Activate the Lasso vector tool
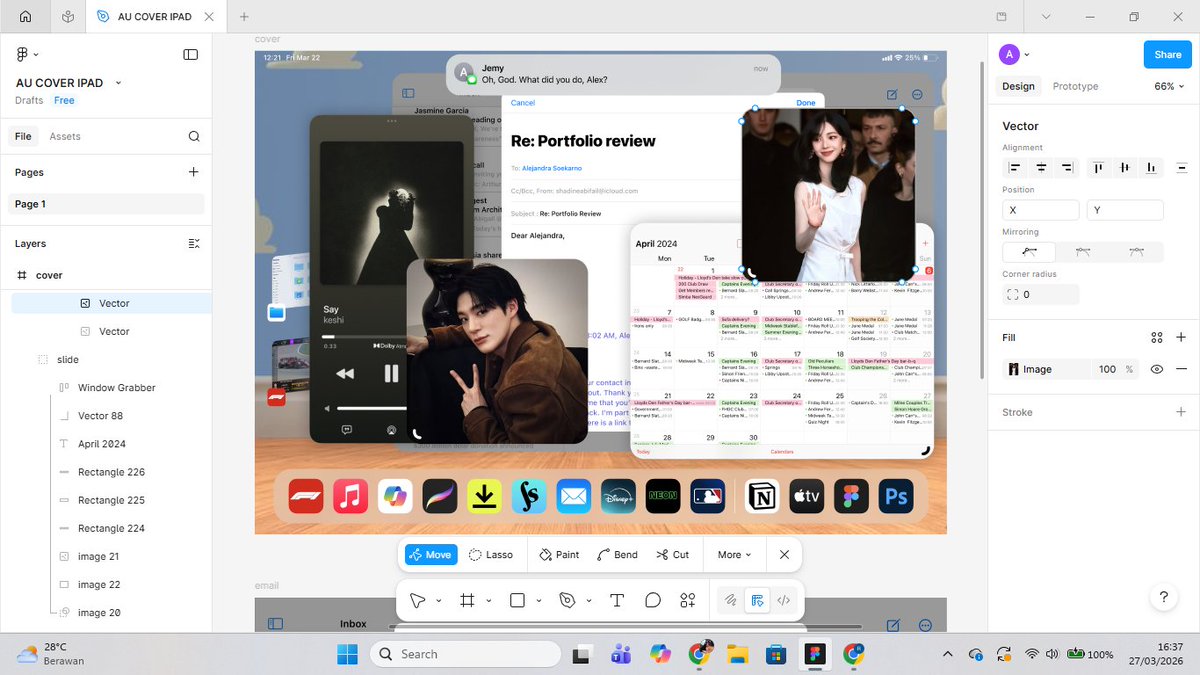The image size is (1200, 675). tap(491, 554)
